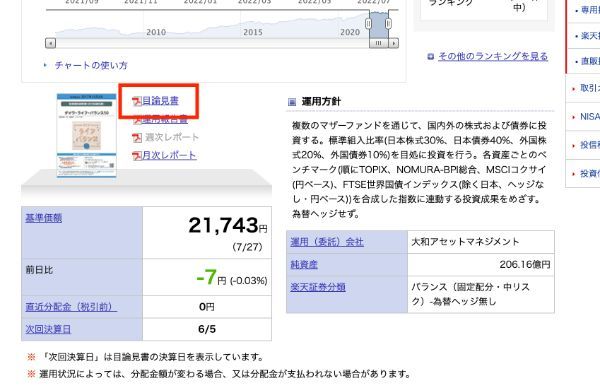Click the (7/27) price date
This screenshot has width=600, height=388.
point(248,247)
